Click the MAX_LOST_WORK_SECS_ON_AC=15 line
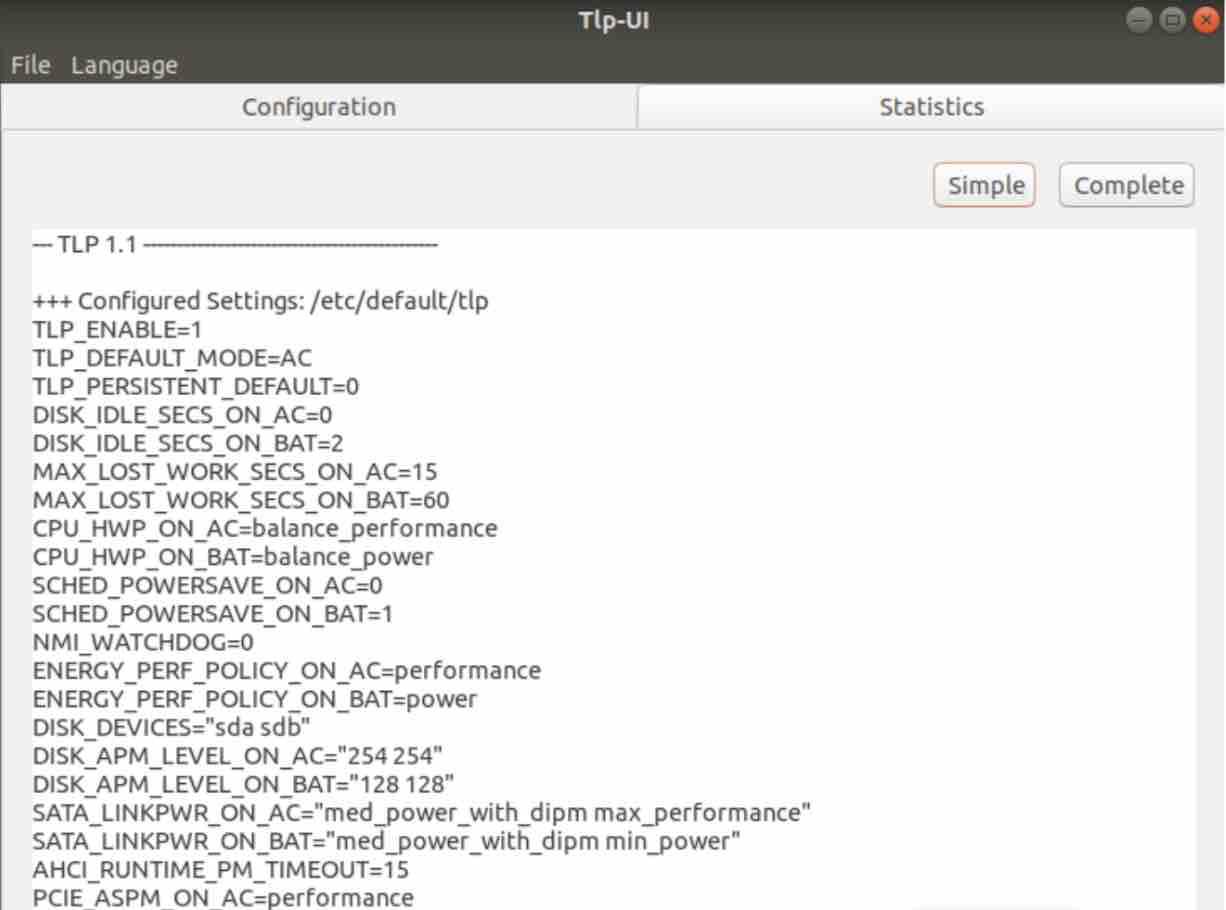This screenshot has height=910, width=1226. click(x=235, y=471)
